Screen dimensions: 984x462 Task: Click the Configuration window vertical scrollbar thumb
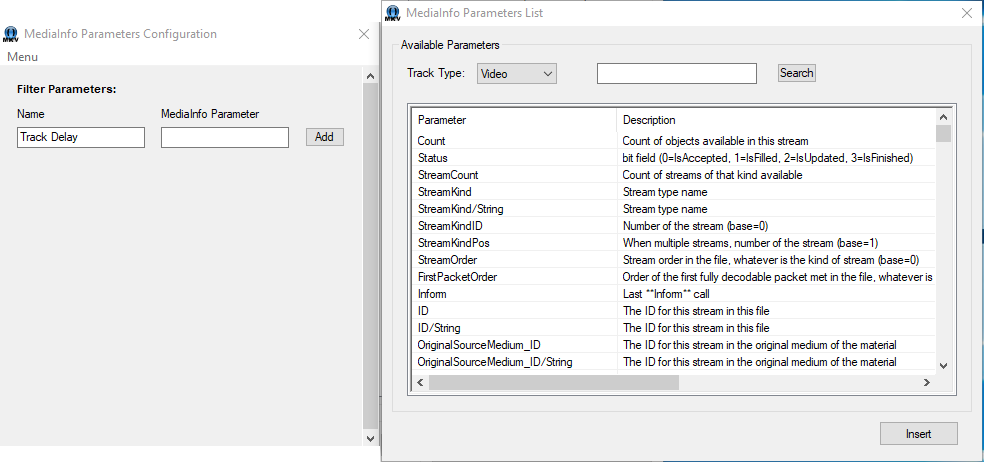(370, 256)
